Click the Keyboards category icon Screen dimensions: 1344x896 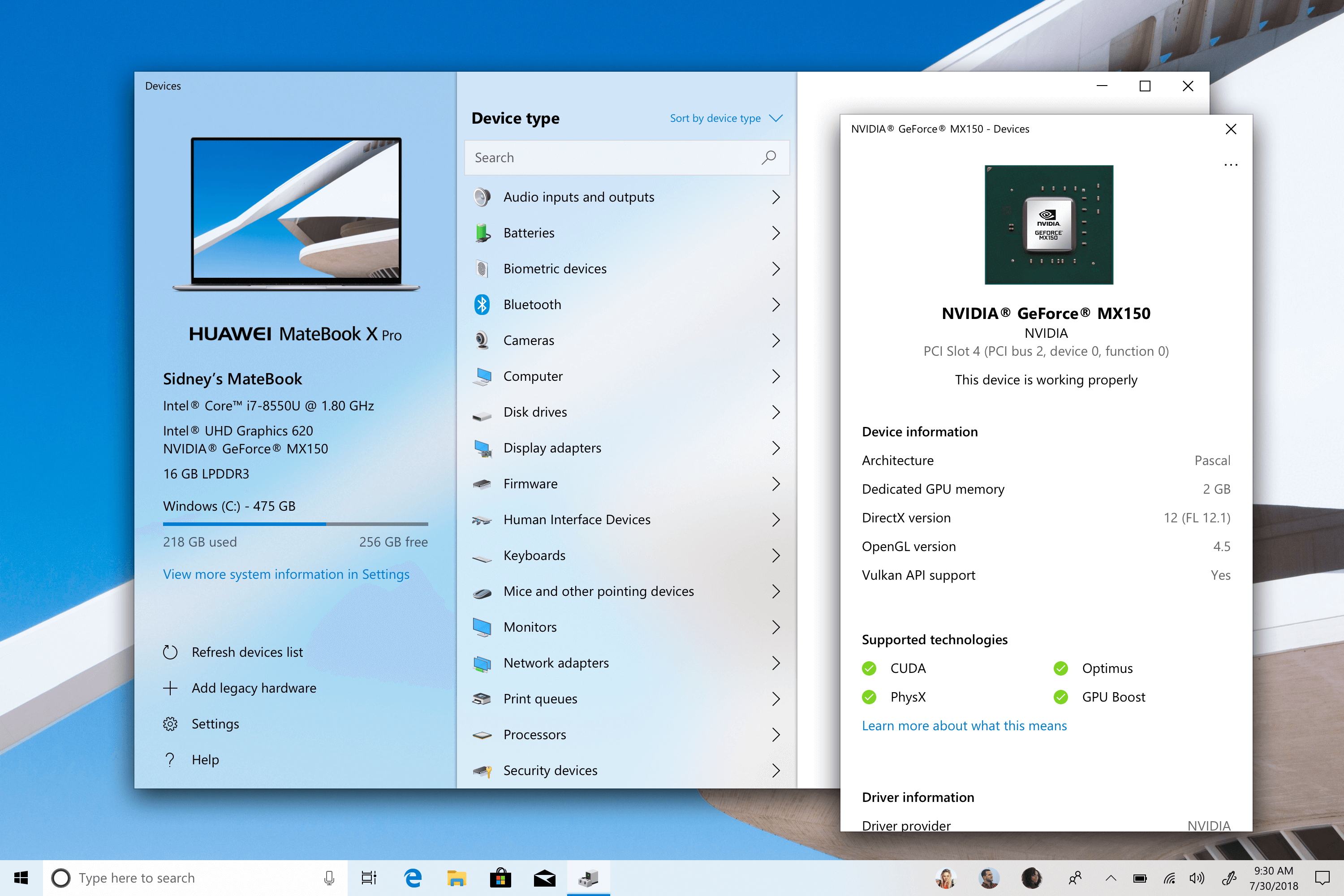[x=482, y=558]
